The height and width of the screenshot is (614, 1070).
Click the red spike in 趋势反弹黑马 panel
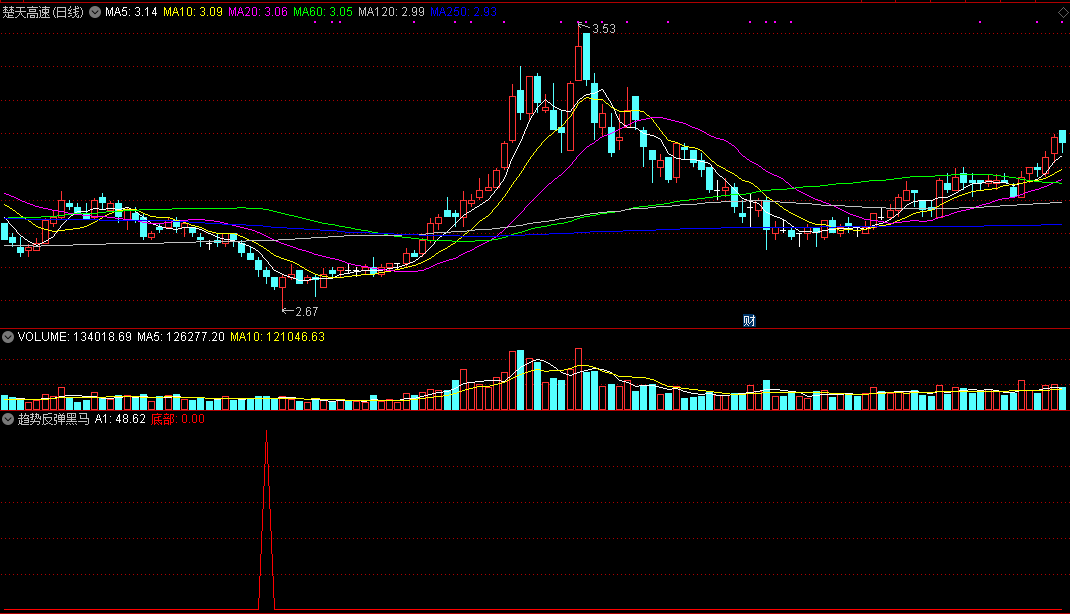[266, 518]
